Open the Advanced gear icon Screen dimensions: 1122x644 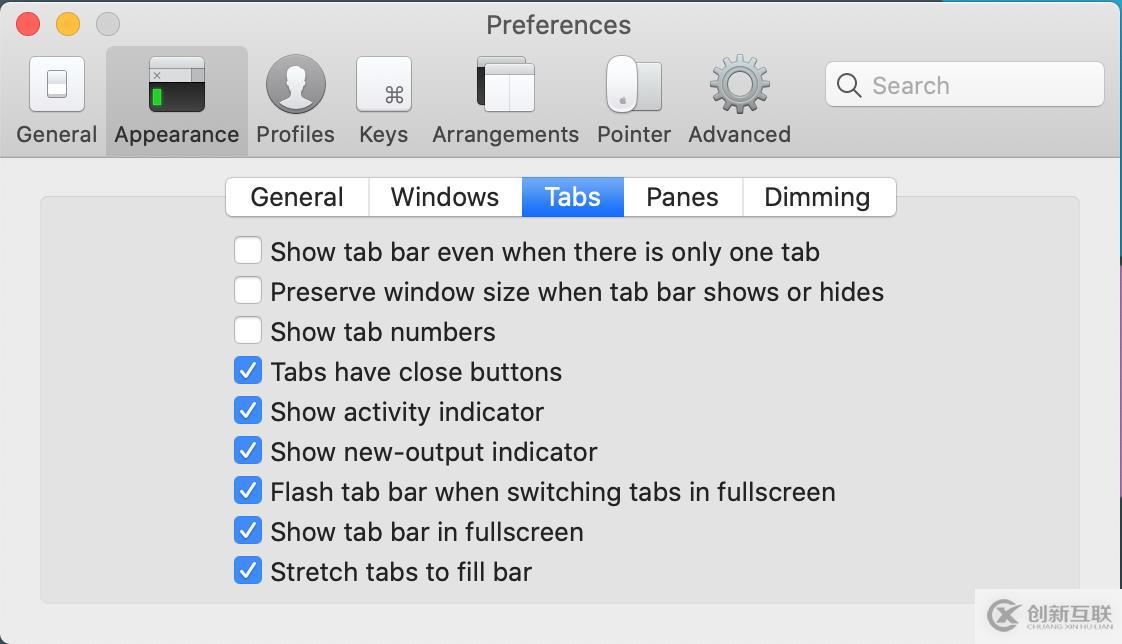click(740, 85)
